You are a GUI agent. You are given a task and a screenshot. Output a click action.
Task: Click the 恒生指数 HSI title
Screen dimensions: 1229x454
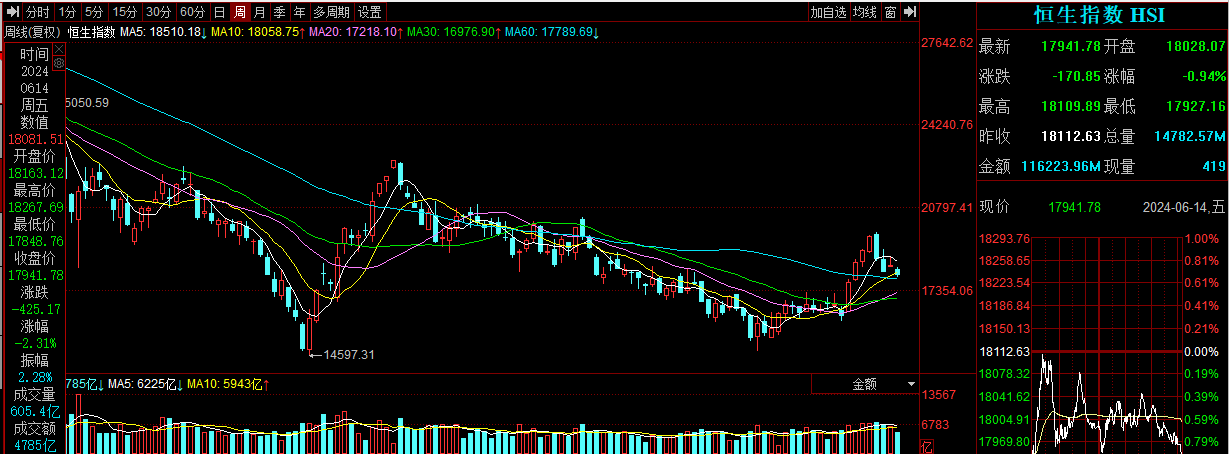[x=1099, y=16]
